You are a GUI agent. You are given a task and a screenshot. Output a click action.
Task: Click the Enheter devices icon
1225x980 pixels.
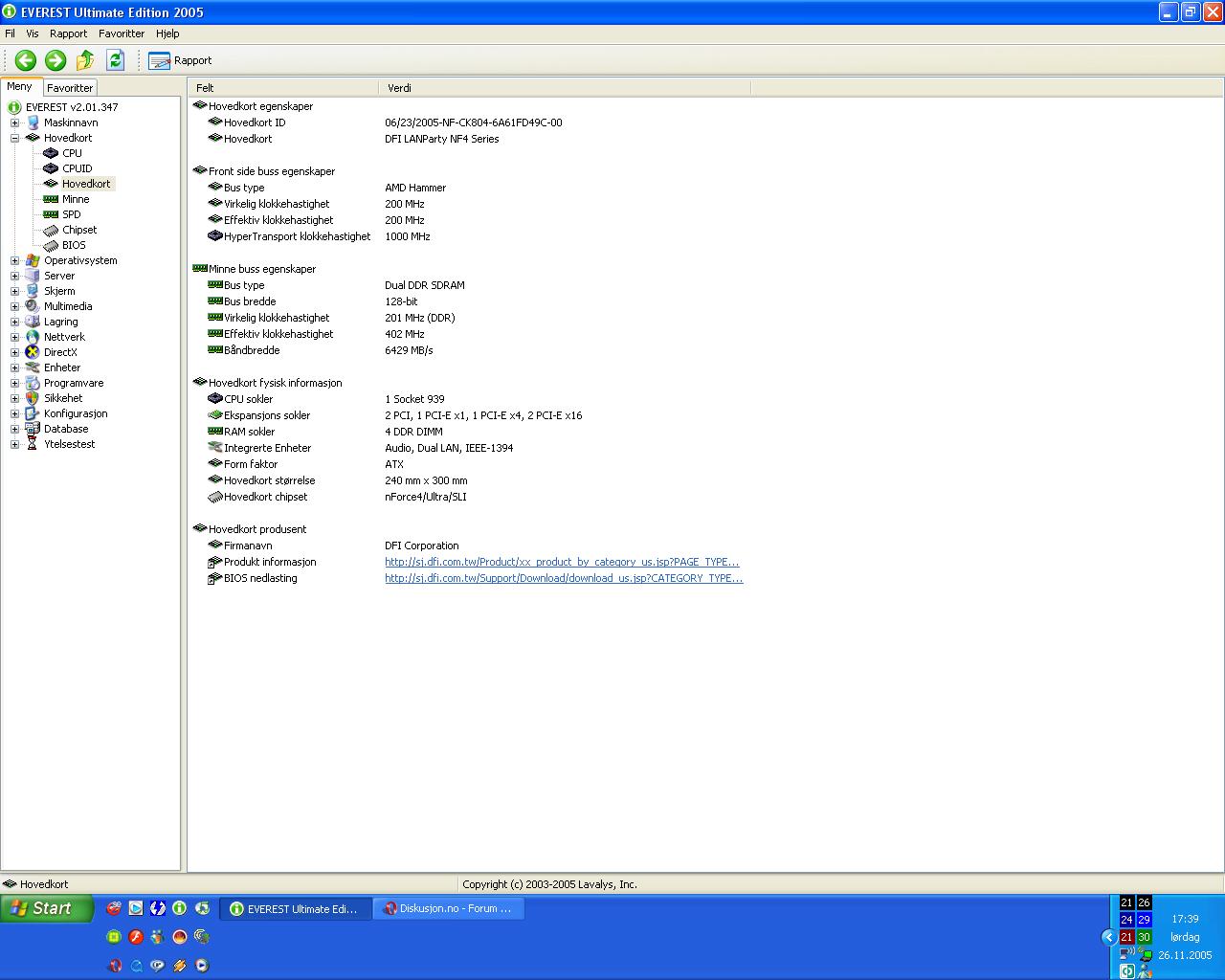(x=33, y=367)
